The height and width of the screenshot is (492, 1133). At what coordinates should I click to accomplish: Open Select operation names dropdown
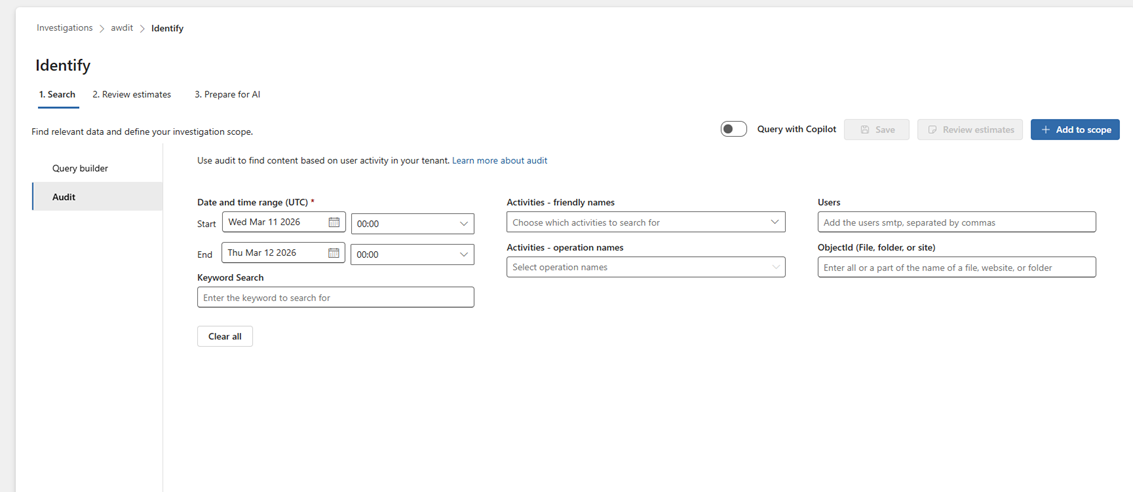(x=646, y=267)
